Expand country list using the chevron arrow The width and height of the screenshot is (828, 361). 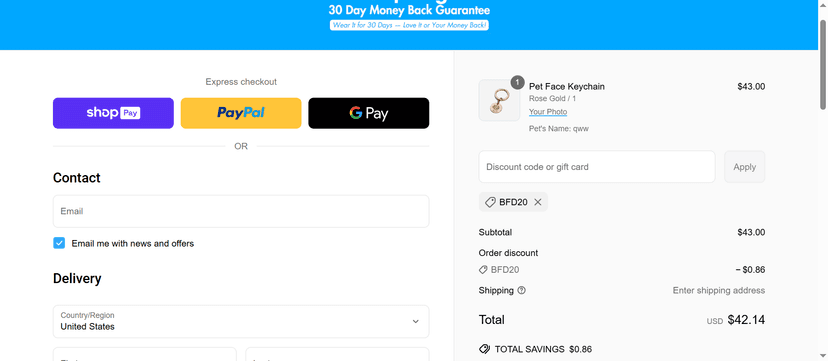tap(416, 321)
